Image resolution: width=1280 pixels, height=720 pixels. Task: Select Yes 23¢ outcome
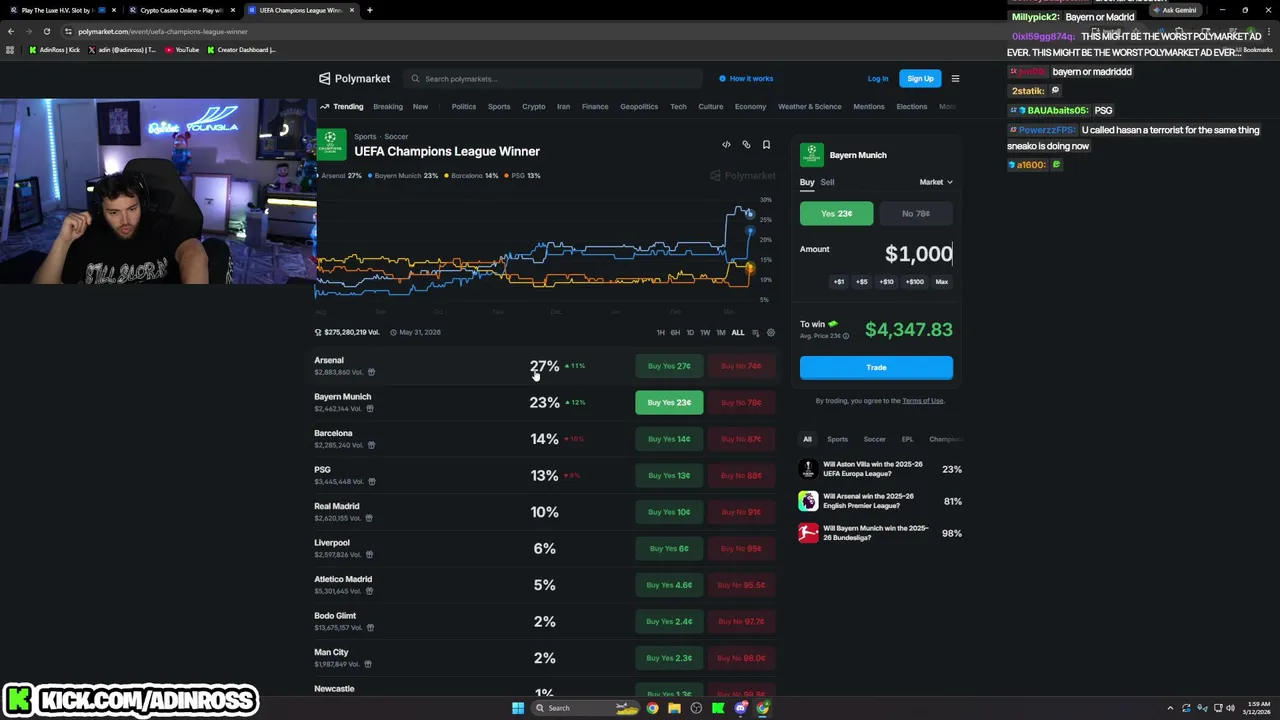coord(836,213)
